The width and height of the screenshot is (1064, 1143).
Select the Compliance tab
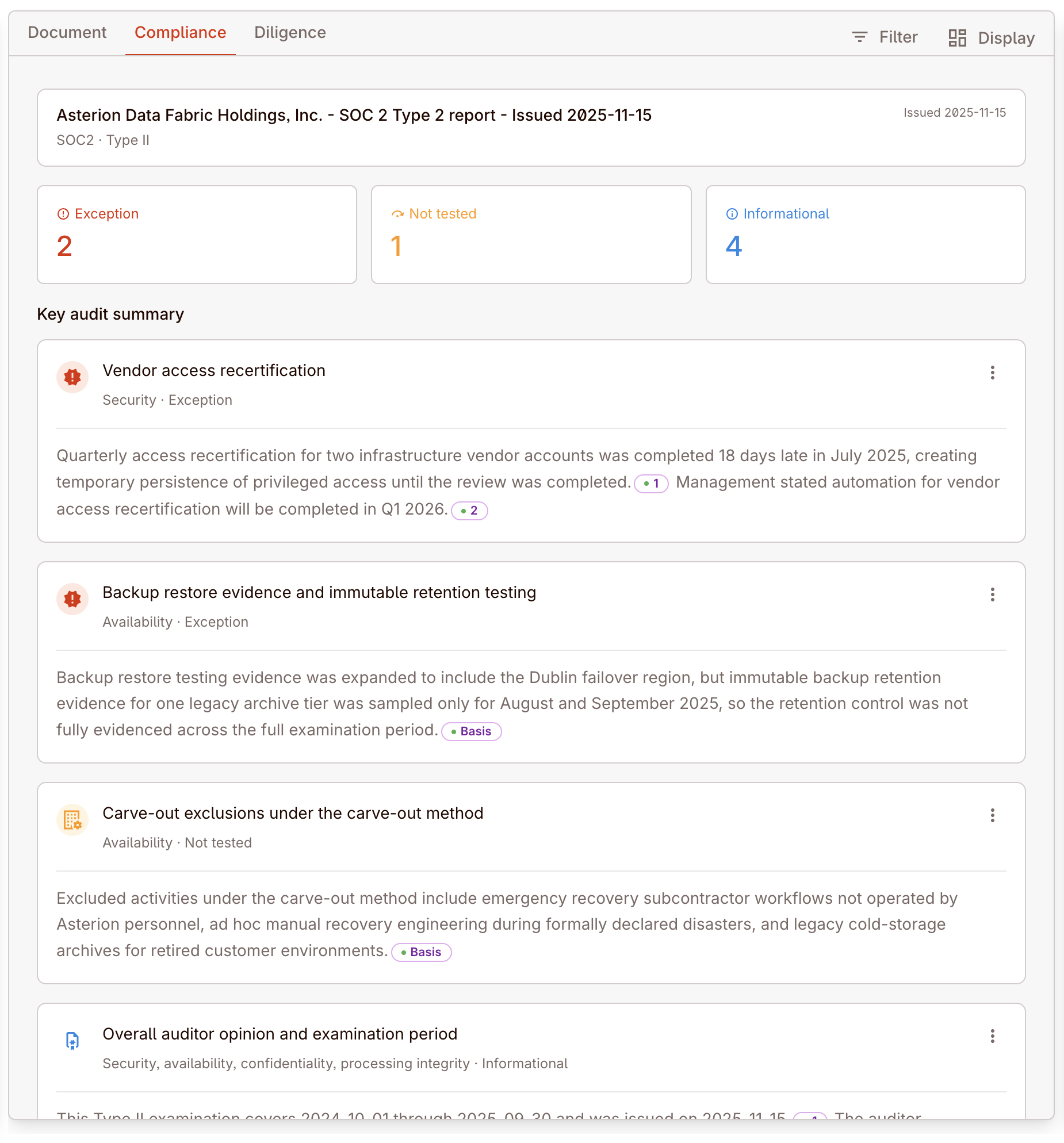181,33
